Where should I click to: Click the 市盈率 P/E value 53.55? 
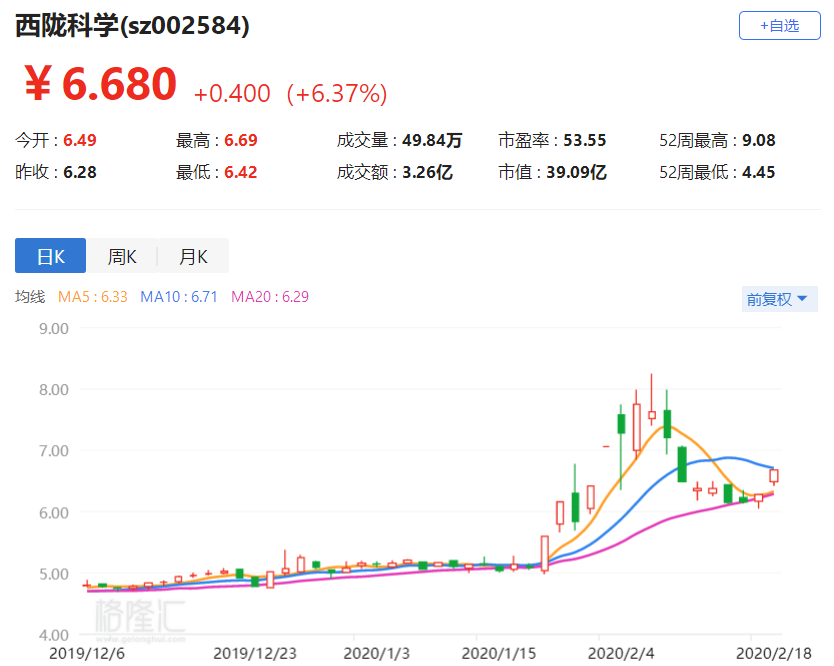[585, 140]
